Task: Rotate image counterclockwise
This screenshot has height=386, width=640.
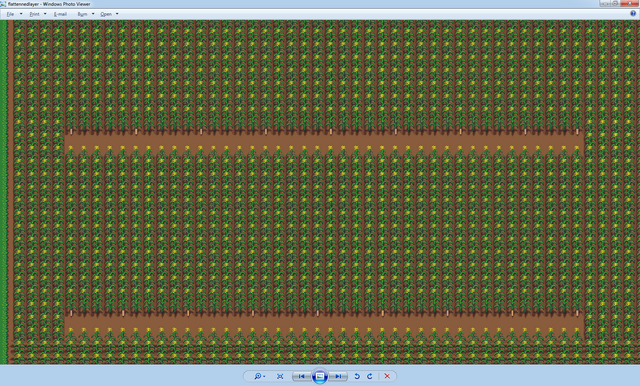Action: [357, 376]
